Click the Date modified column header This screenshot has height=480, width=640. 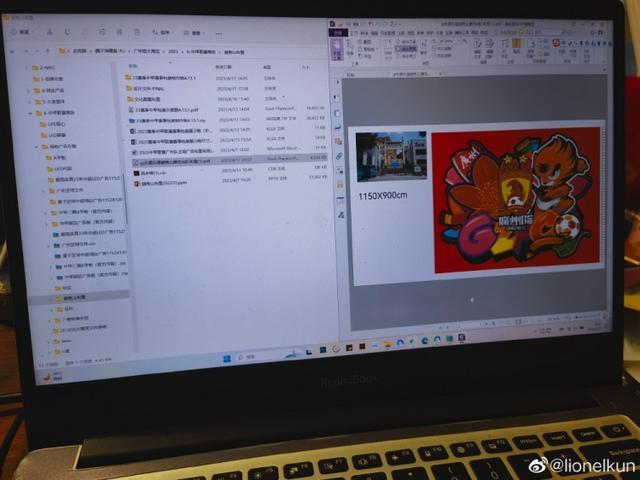click(x=224, y=67)
